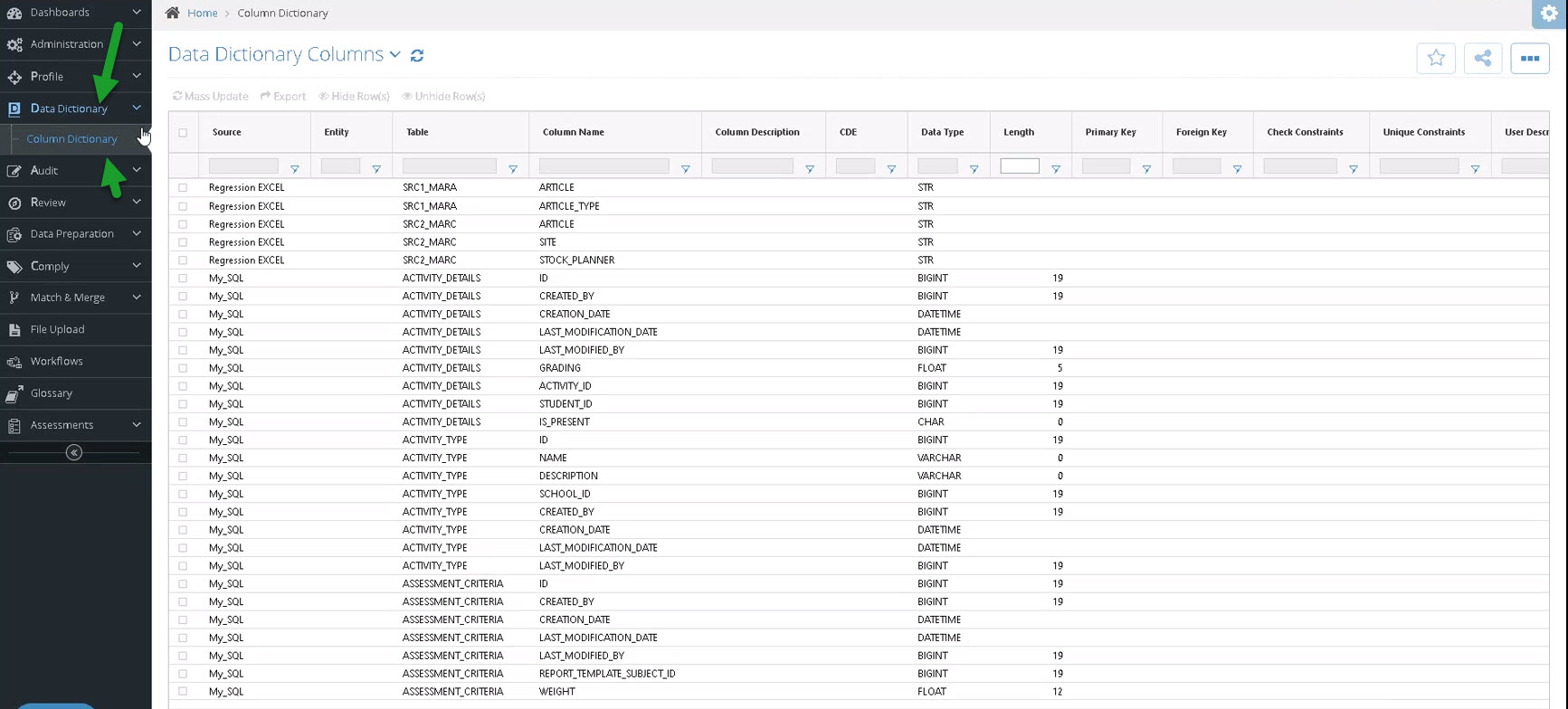Open the settings gear at top right
The image size is (1568, 709).
1549,14
